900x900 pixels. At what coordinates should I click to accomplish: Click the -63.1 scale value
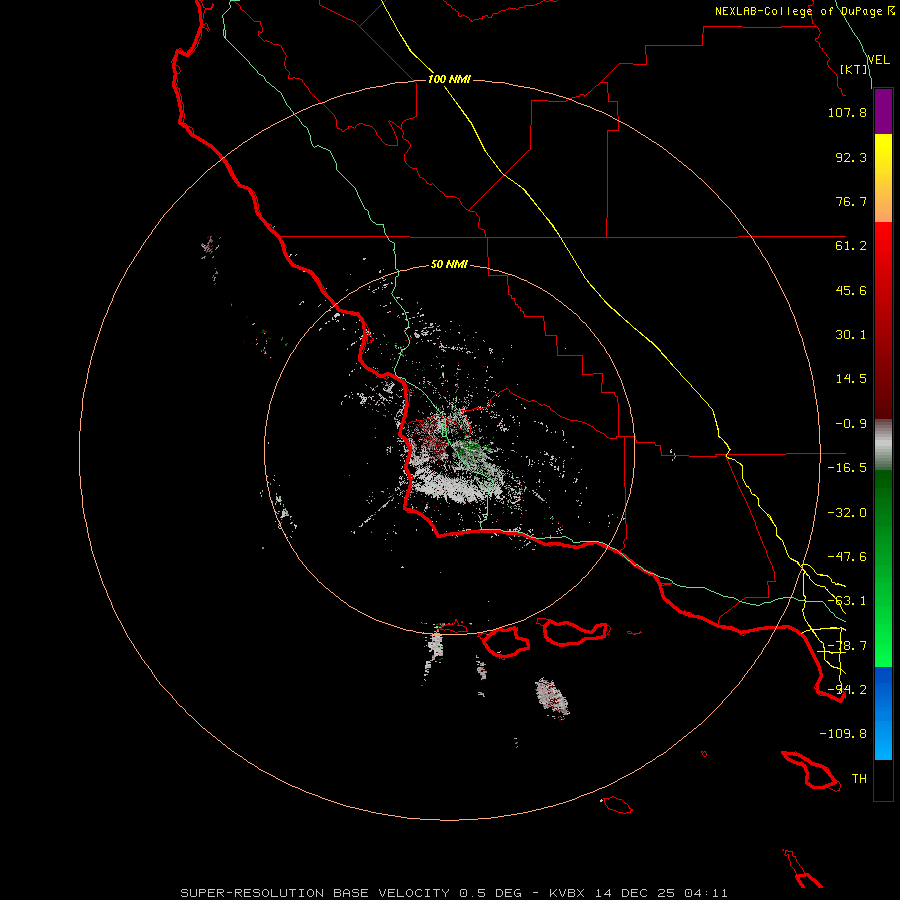point(847,601)
